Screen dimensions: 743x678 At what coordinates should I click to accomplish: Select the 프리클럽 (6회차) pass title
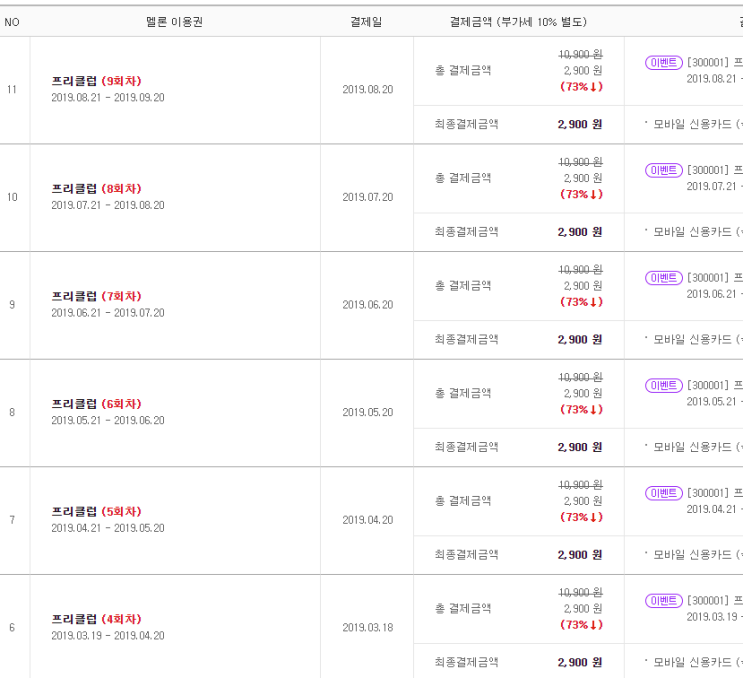96,404
